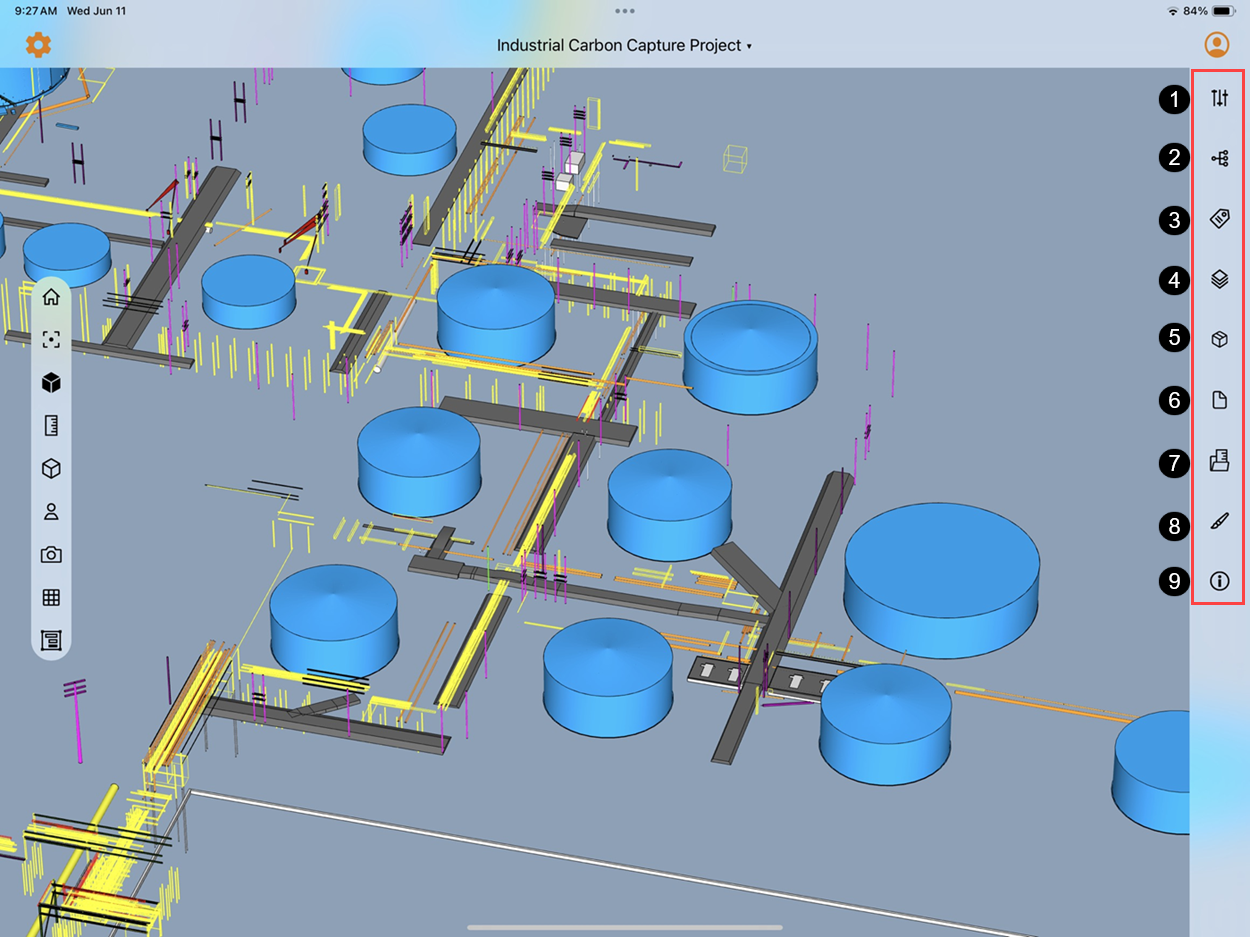
Task: Open the filter sliders panel icon
Action: pos(1219,99)
